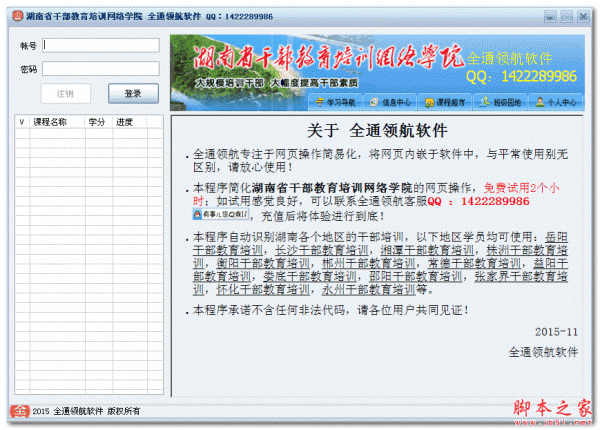The height and width of the screenshot is (430, 600).
Task: Minimize the window
Action: 550,16
